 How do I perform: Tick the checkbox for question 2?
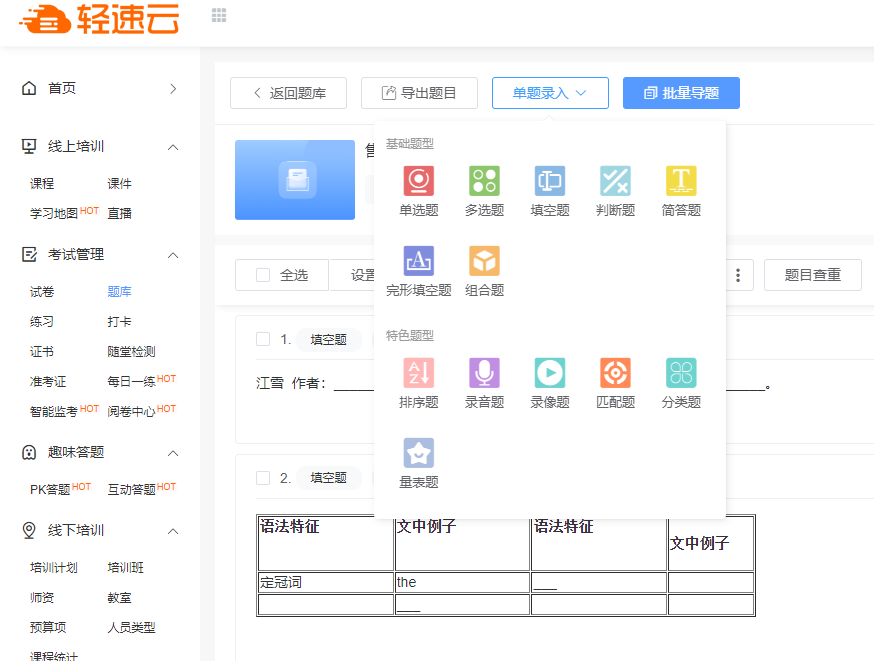coord(263,478)
